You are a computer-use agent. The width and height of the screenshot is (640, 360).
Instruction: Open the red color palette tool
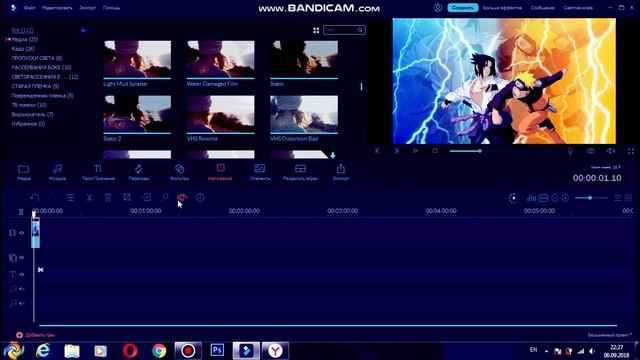pos(182,198)
